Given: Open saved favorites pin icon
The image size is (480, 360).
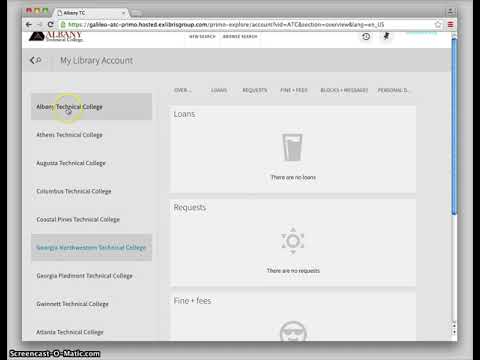Looking at the screenshot, I should [386, 36].
